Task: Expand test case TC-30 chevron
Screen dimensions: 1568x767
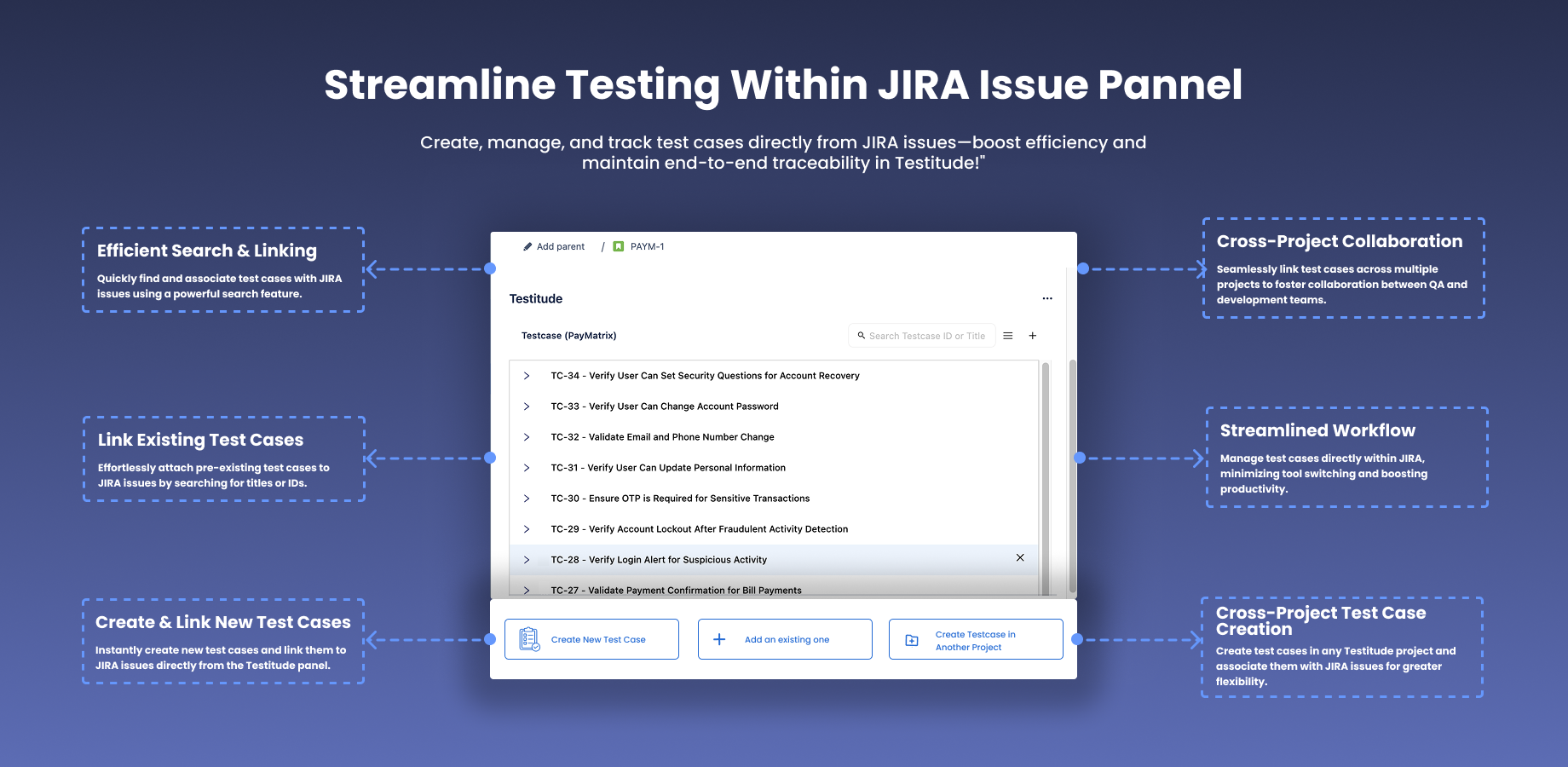Action: tap(527, 499)
